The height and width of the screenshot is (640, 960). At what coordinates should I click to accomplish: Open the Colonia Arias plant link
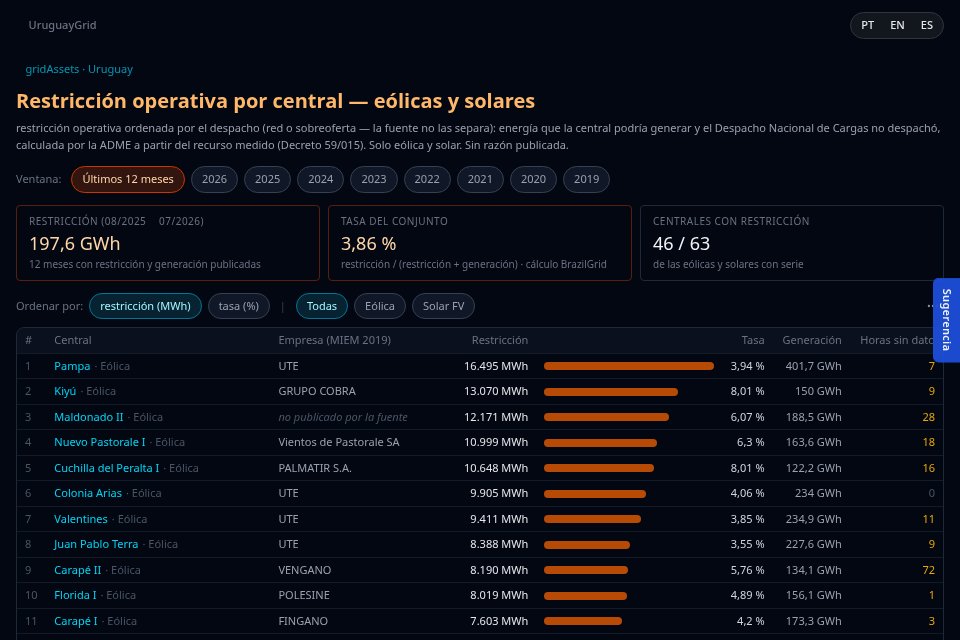[x=88, y=493]
